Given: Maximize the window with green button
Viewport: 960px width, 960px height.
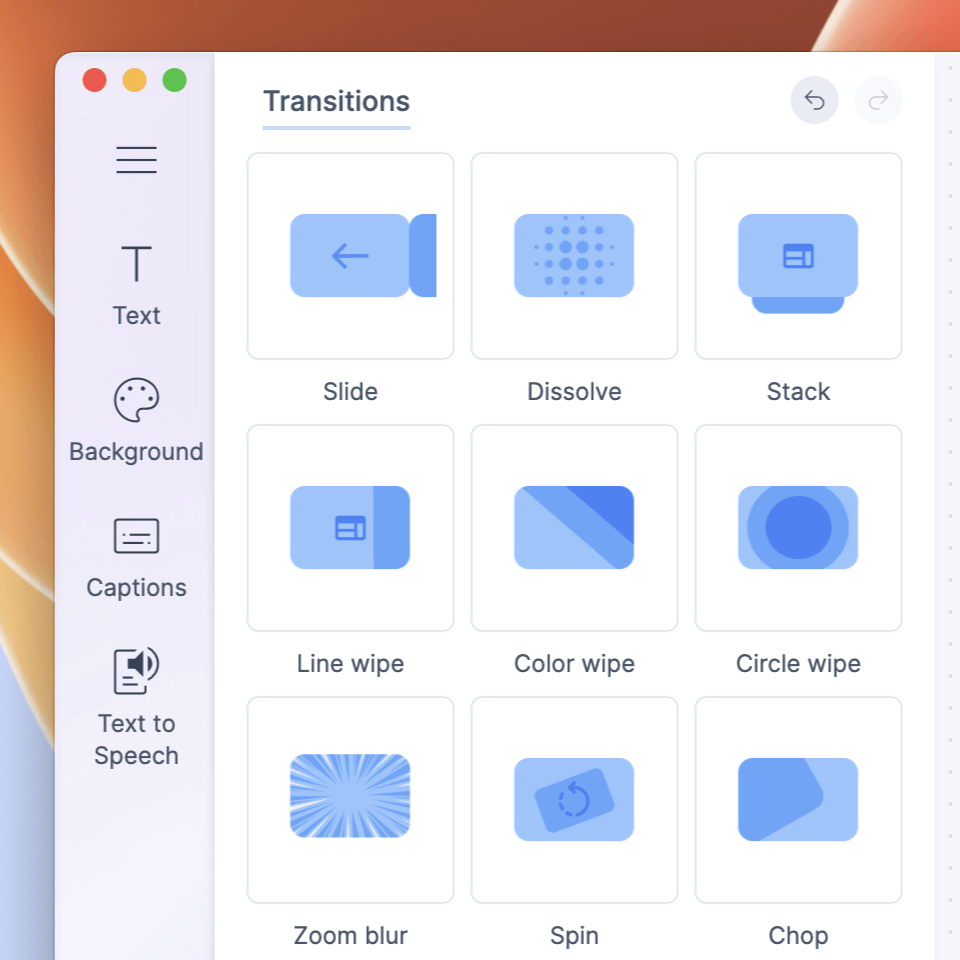Looking at the screenshot, I should click(174, 80).
